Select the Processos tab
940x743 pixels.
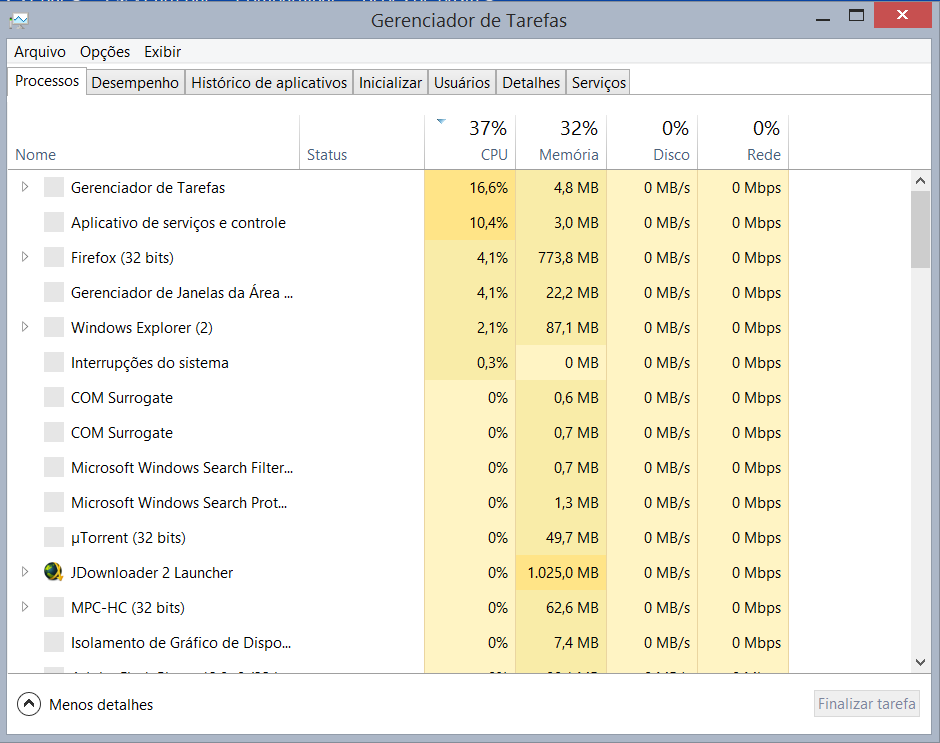47,81
